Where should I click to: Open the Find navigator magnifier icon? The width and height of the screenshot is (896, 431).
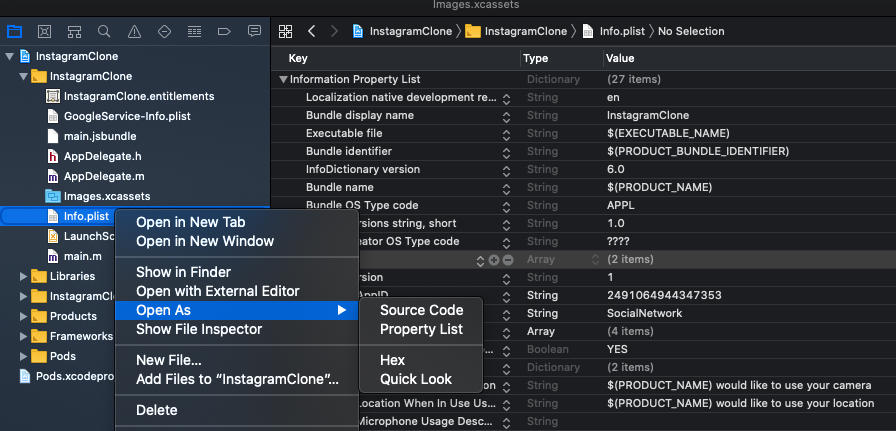pos(104,31)
